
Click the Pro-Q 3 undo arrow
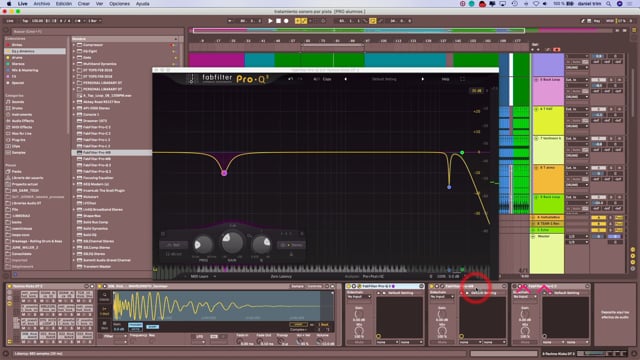(x=290, y=79)
